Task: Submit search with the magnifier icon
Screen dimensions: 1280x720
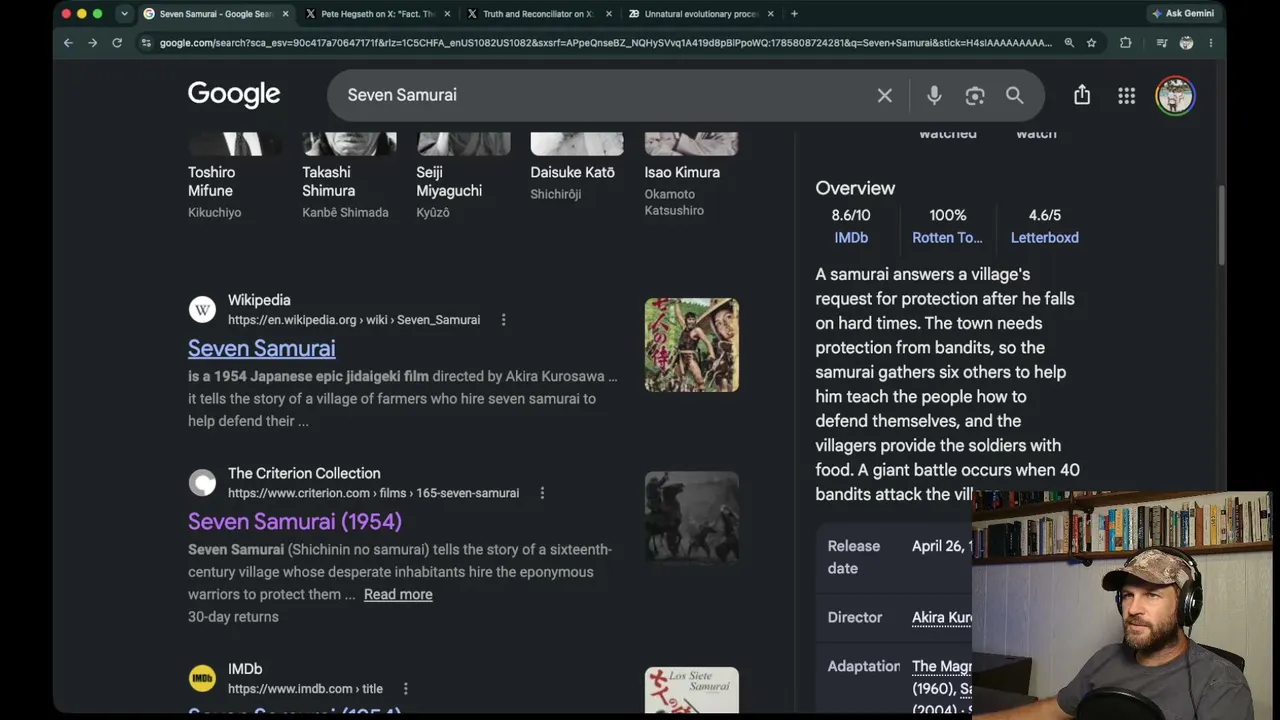Action: click(1015, 95)
